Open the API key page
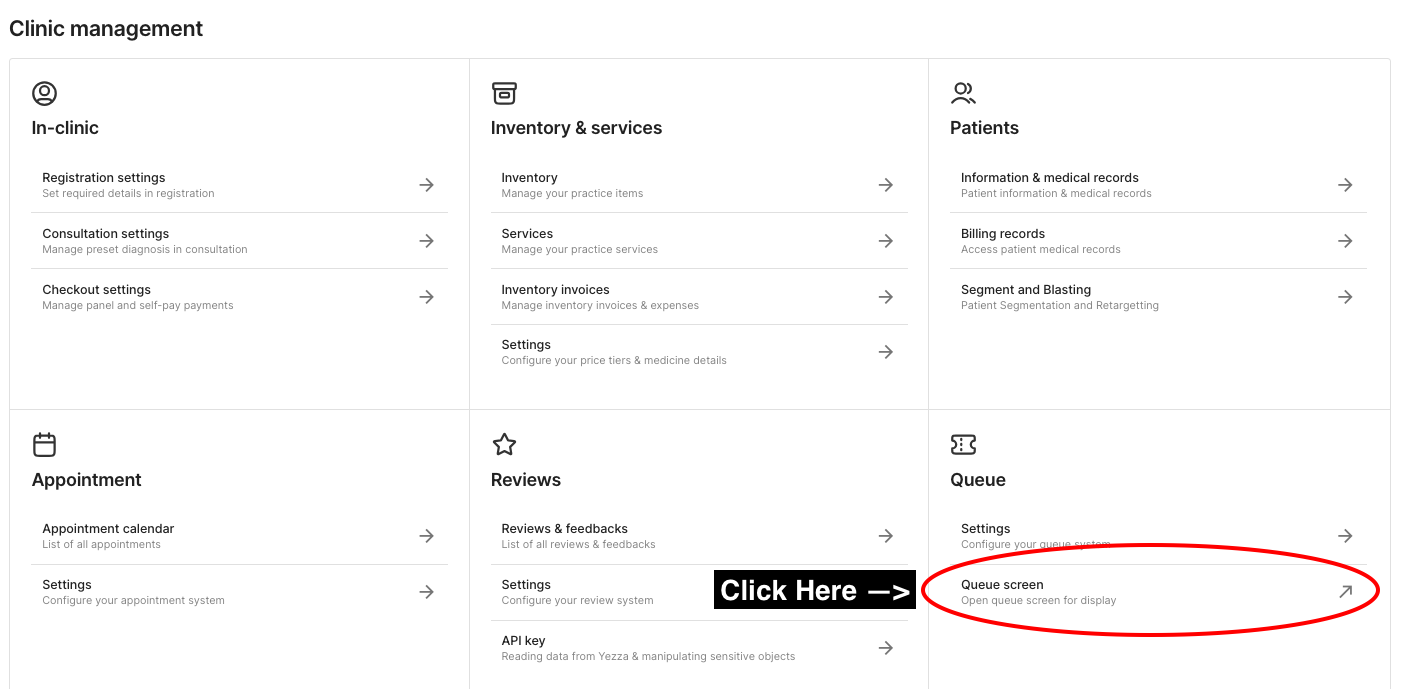Viewport: 1420px width, 689px height. (524, 647)
